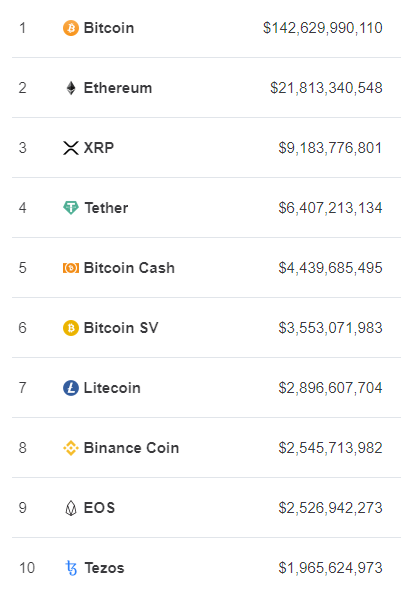Viewport: 401px width, 596px height.
Task: Click the Ethereum diamond logo icon
Action: pos(71,88)
